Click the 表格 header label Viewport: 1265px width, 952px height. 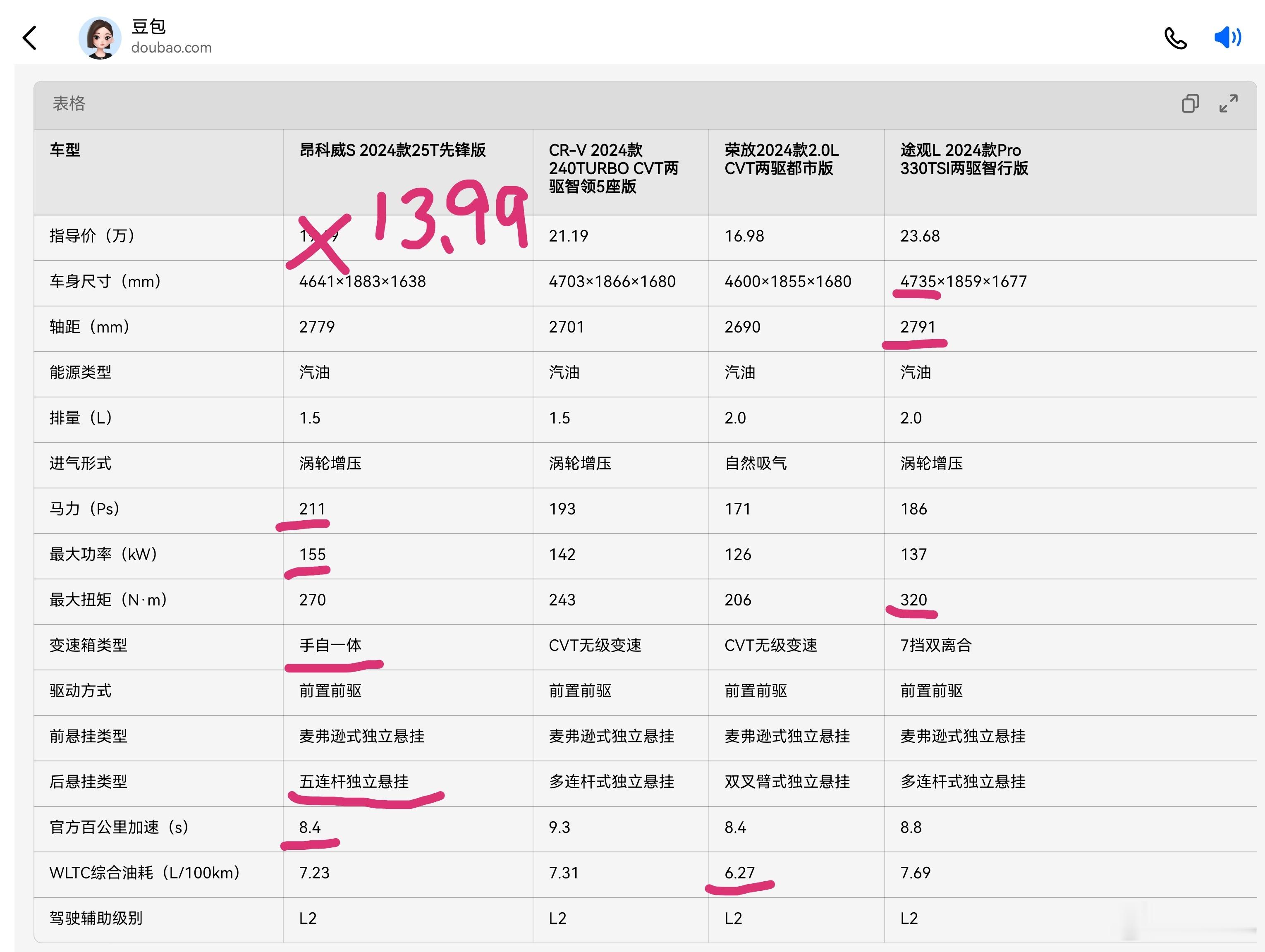69,103
